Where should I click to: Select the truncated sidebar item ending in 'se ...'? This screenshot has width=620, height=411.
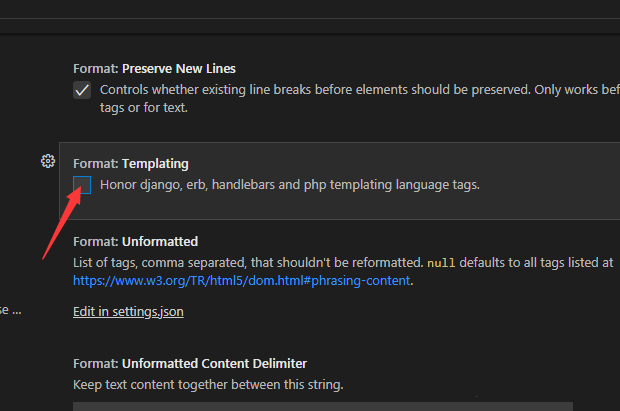[10, 310]
